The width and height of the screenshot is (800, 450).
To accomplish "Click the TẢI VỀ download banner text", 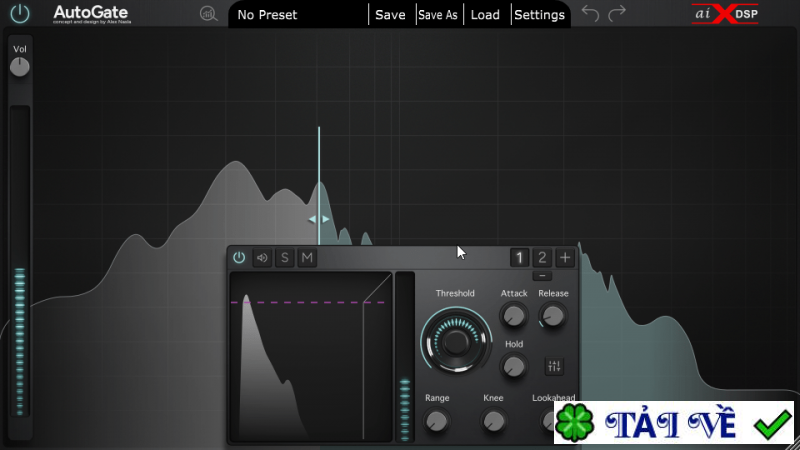I will click(x=670, y=424).
